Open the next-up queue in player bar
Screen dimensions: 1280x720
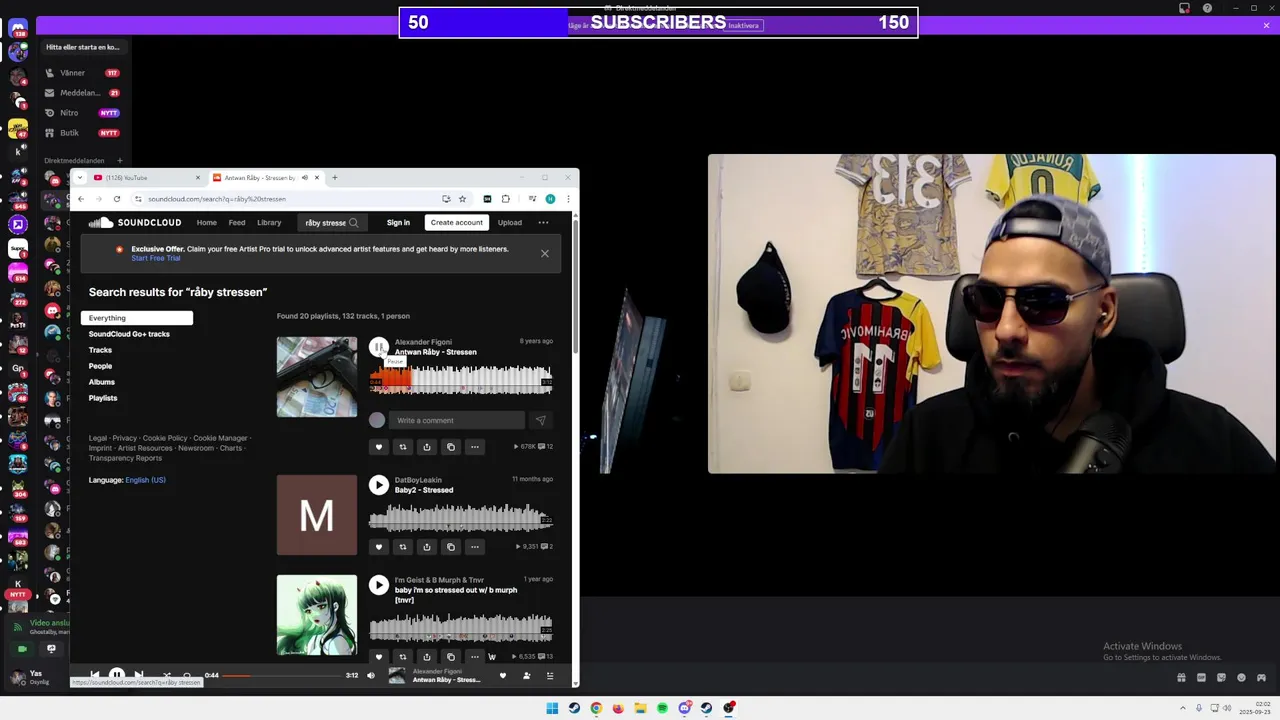550,676
